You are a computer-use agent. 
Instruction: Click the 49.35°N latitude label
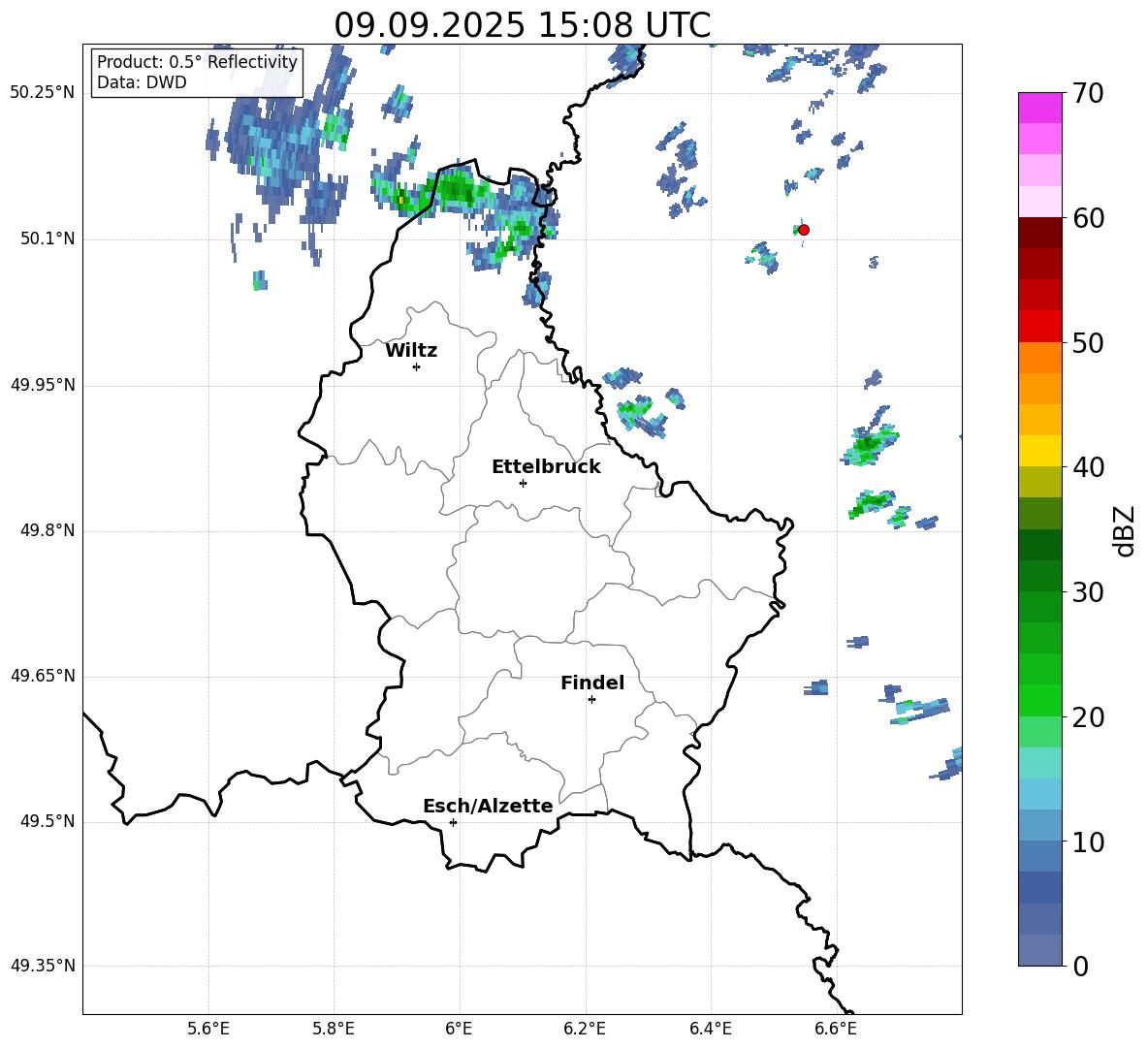pyautogui.click(x=43, y=966)
